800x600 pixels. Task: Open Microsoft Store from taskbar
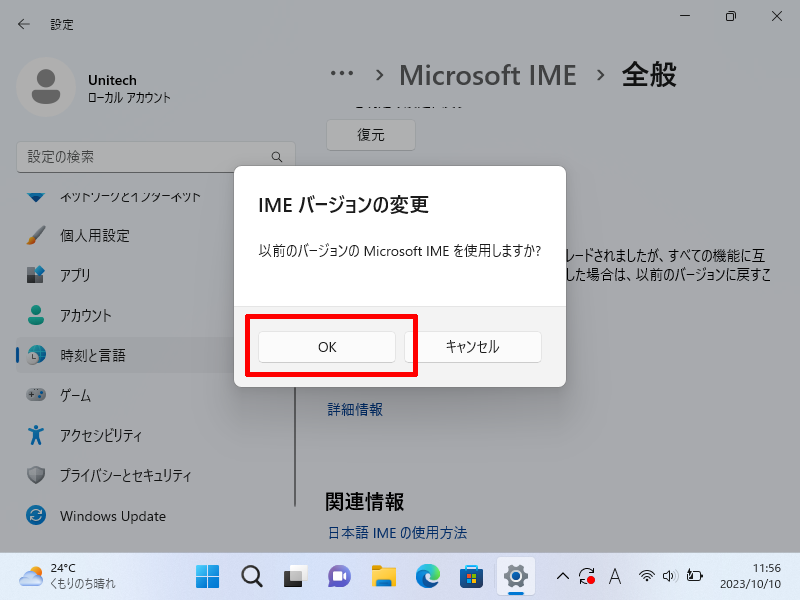pyautogui.click(x=471, y=577)
